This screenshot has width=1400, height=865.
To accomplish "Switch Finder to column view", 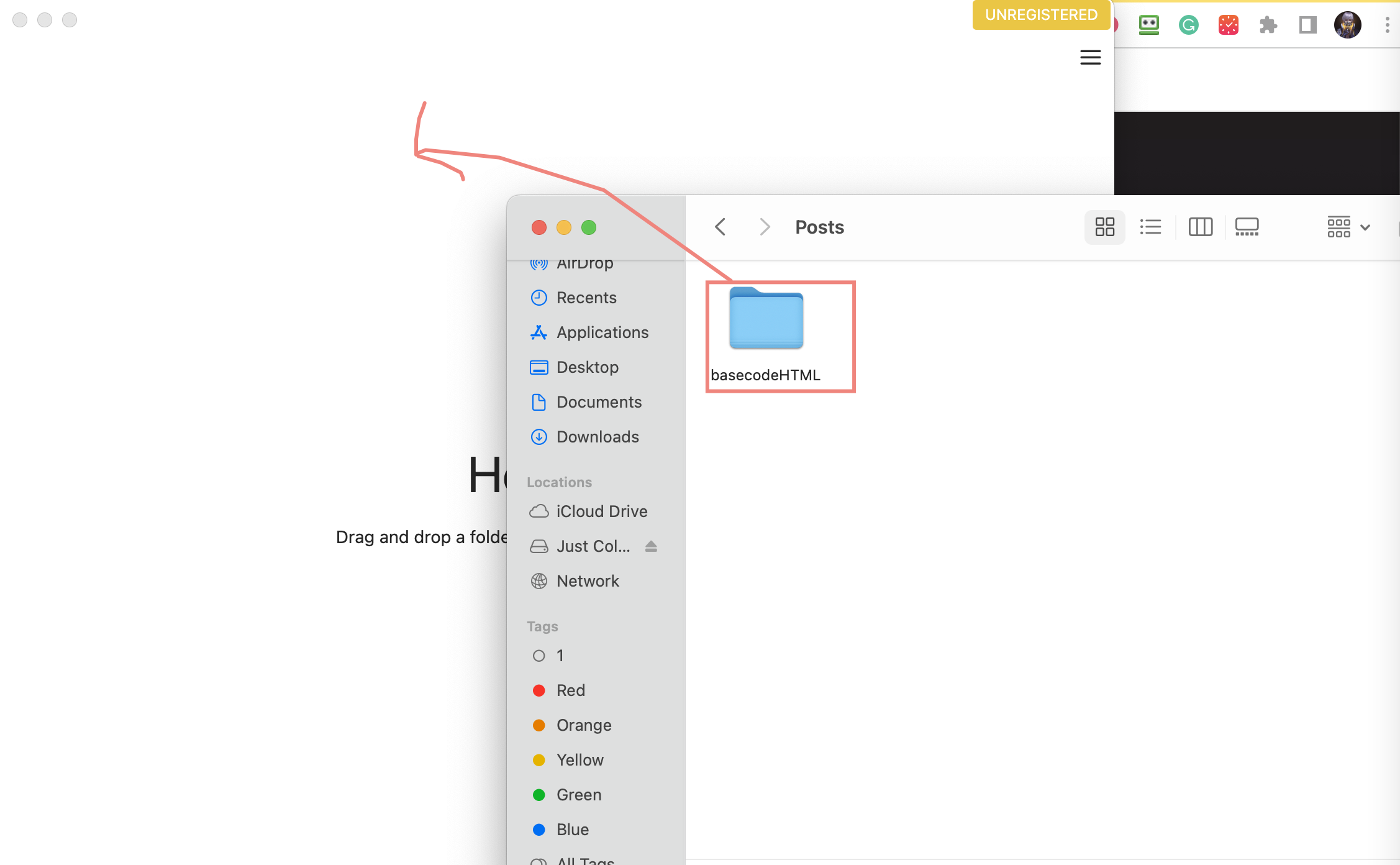I will pos(1200,227).
